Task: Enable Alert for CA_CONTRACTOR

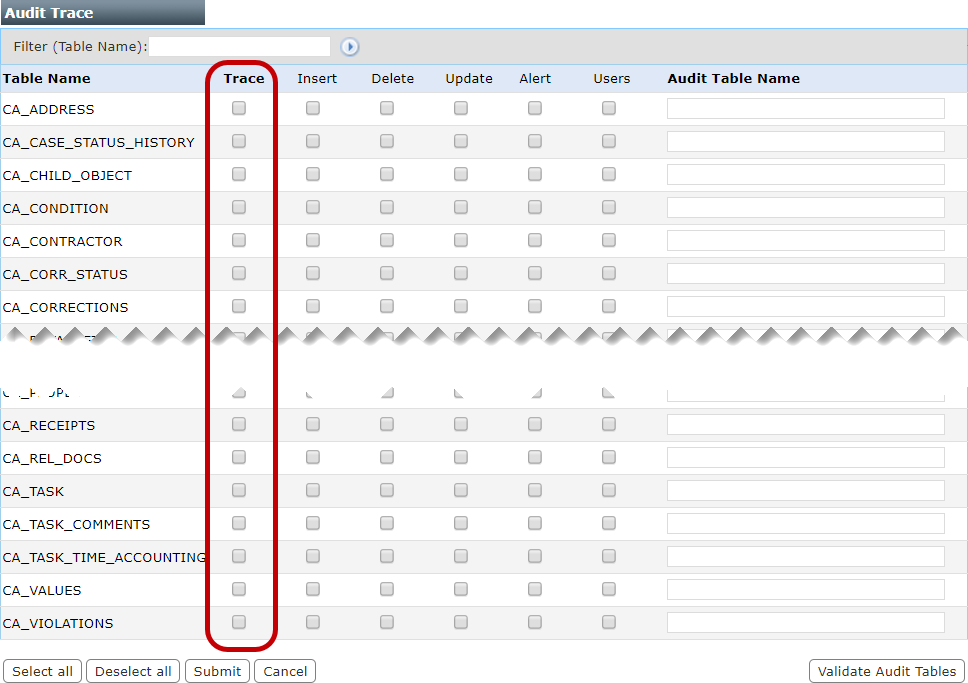Action: [x=535, y=241]
